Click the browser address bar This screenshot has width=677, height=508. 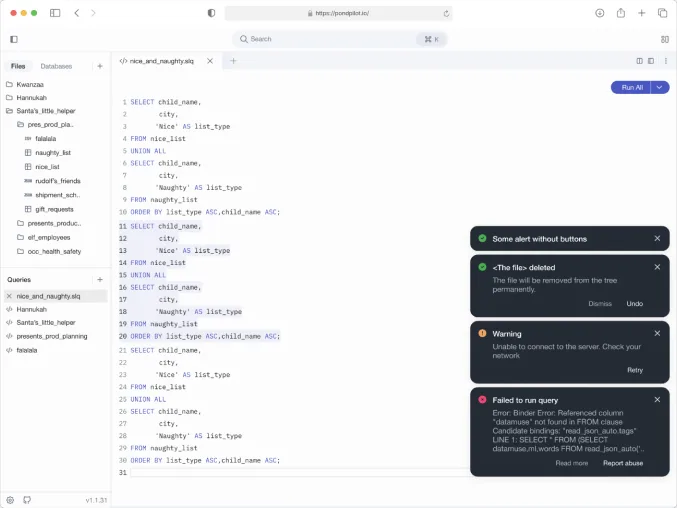(x=338, y=13)
